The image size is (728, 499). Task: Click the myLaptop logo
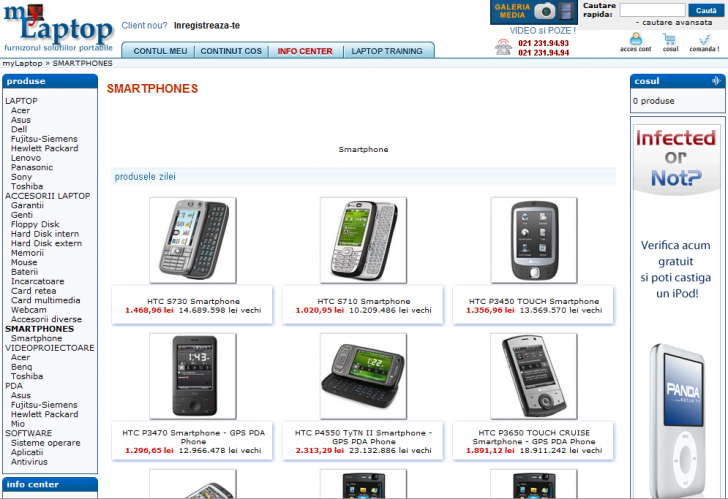[58, 27]
